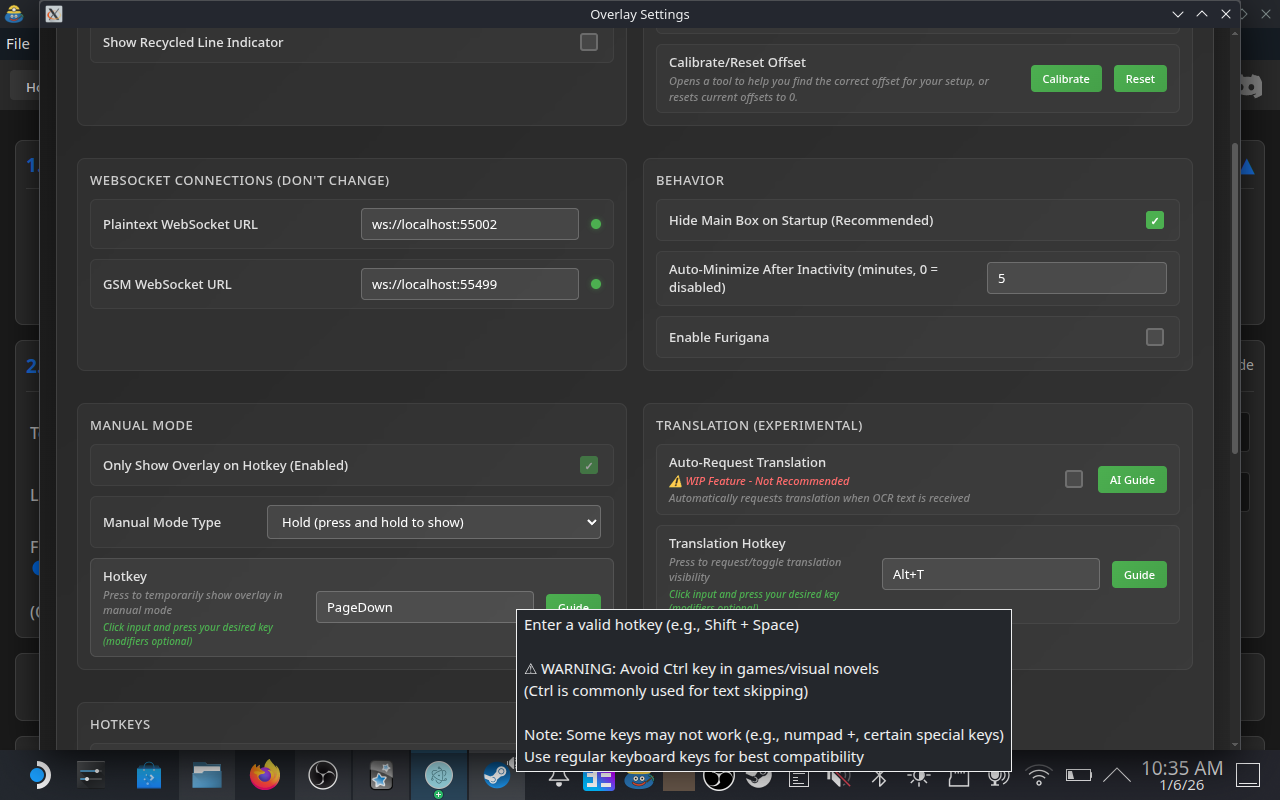The width and height of the screenshot is (1280, 800).
Task: Click the Plaintext WebSocket URL field
Action: 469,224
